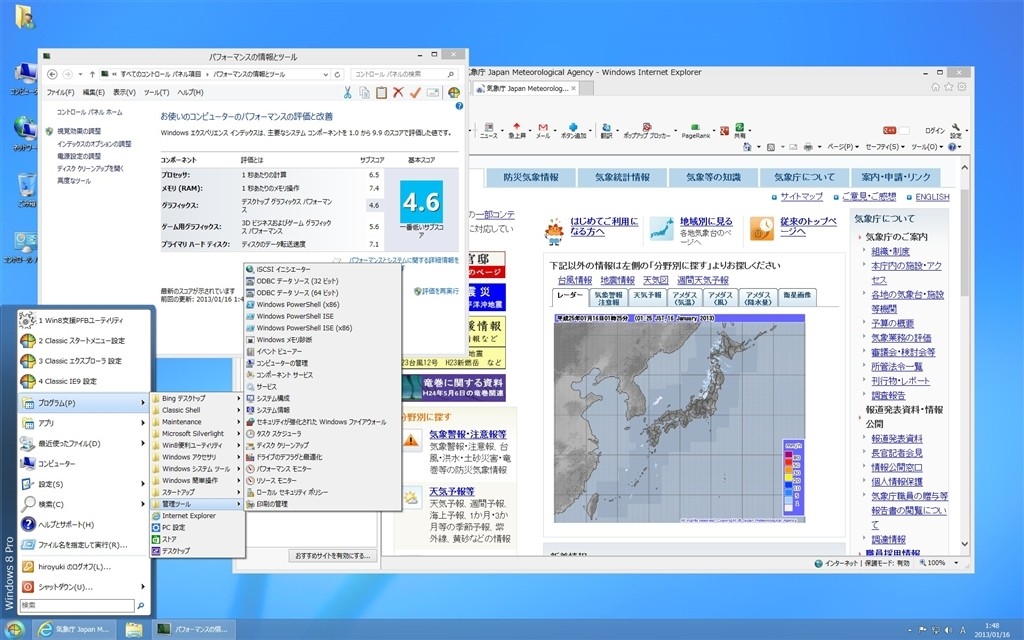Image resolution: width=1024 pixels, height=640 pixels.
Task: Open the 表示(V) menu in Control Panel
Action: (x=125, y=92)
